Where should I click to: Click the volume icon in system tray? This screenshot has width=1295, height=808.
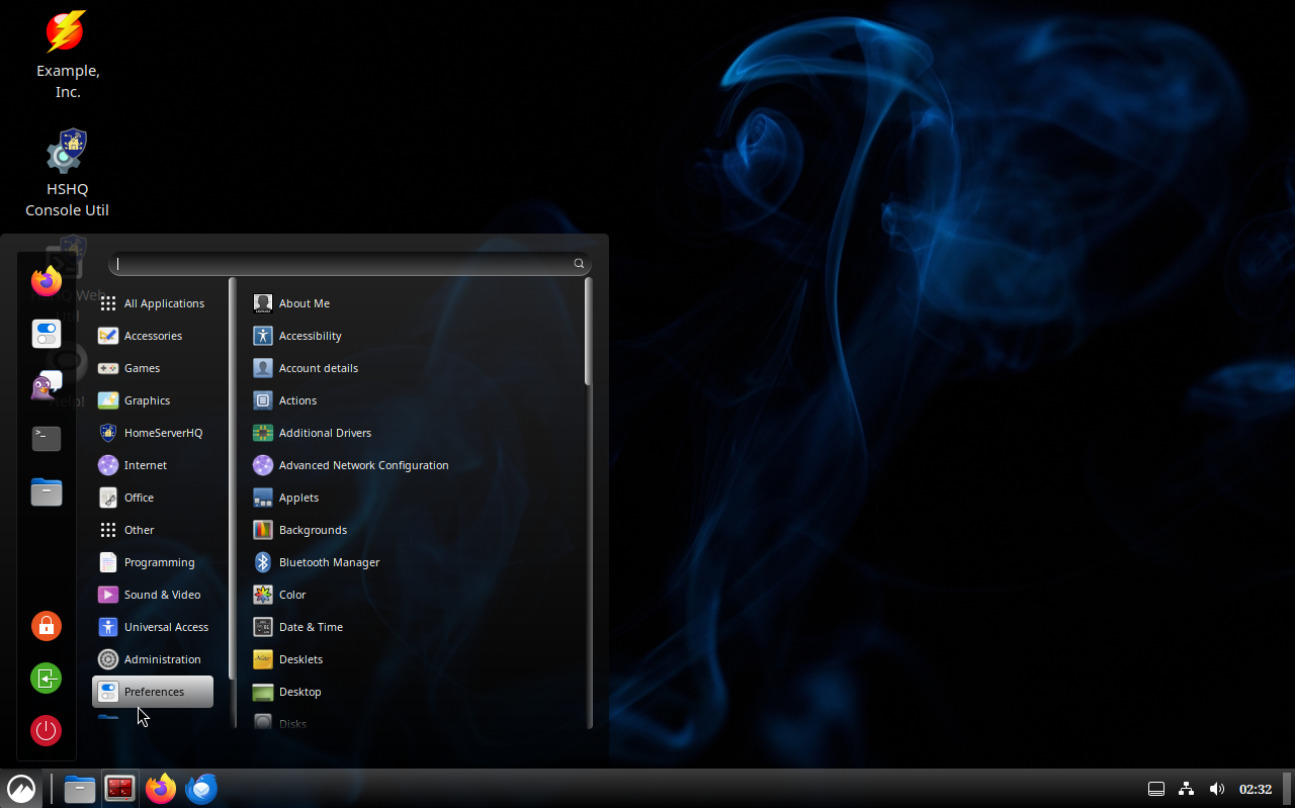(x=1216, y=789)
